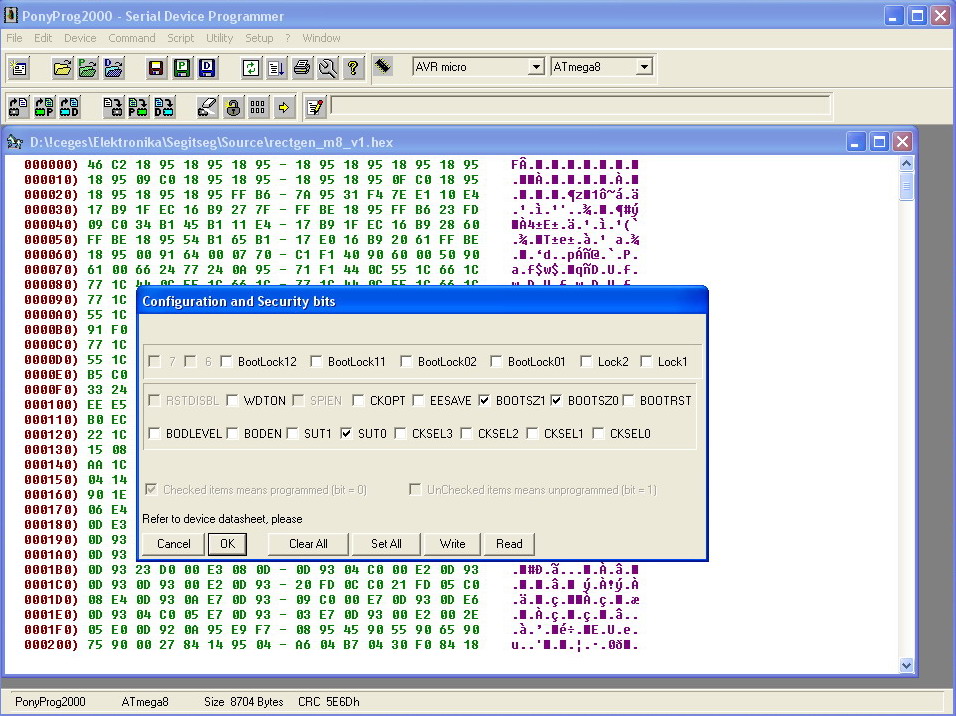956x716 pixels.
Task: Click the yellow arrow Program icon
Action: click(284, 107)
